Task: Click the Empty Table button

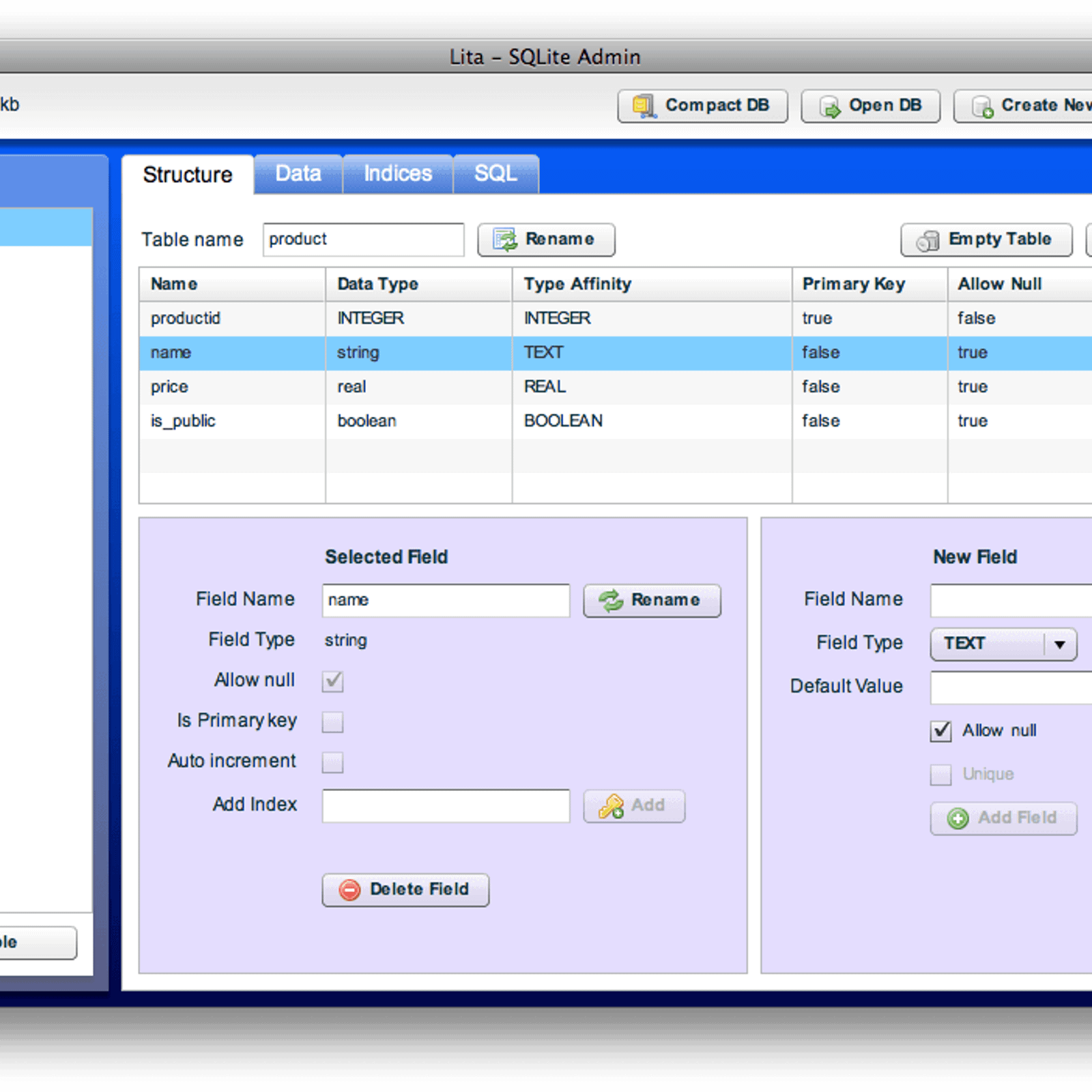Action: coord(986,240)
